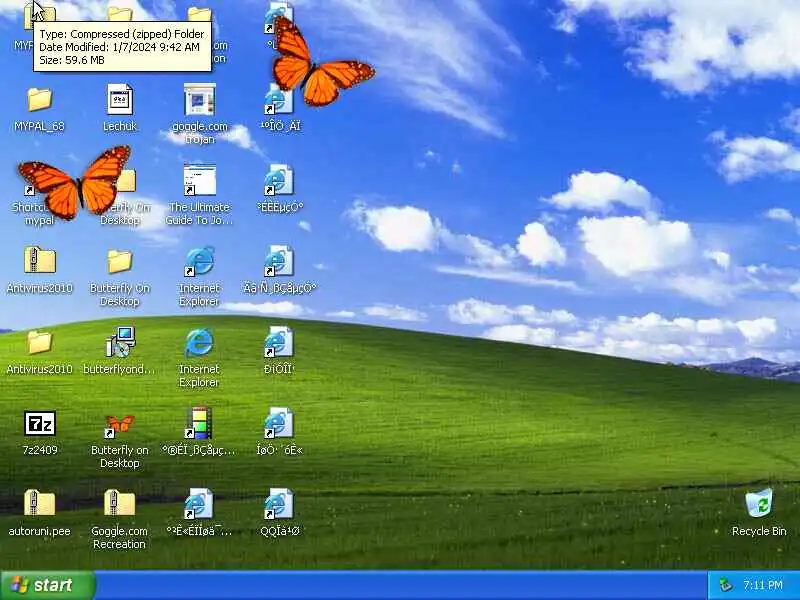Select the Antivirus2010 zipped folder icon

click(x=39, y=261)
